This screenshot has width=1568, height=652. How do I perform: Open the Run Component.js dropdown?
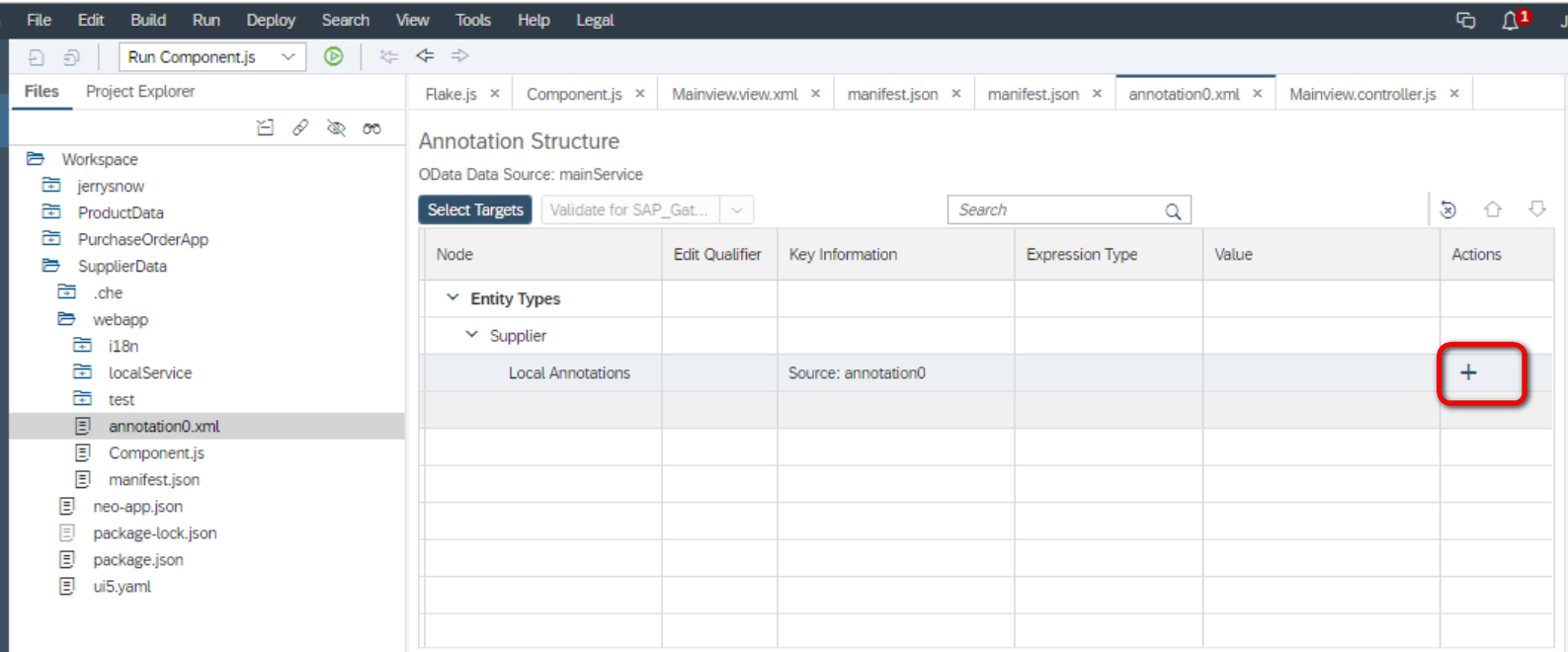click(289, 57)
